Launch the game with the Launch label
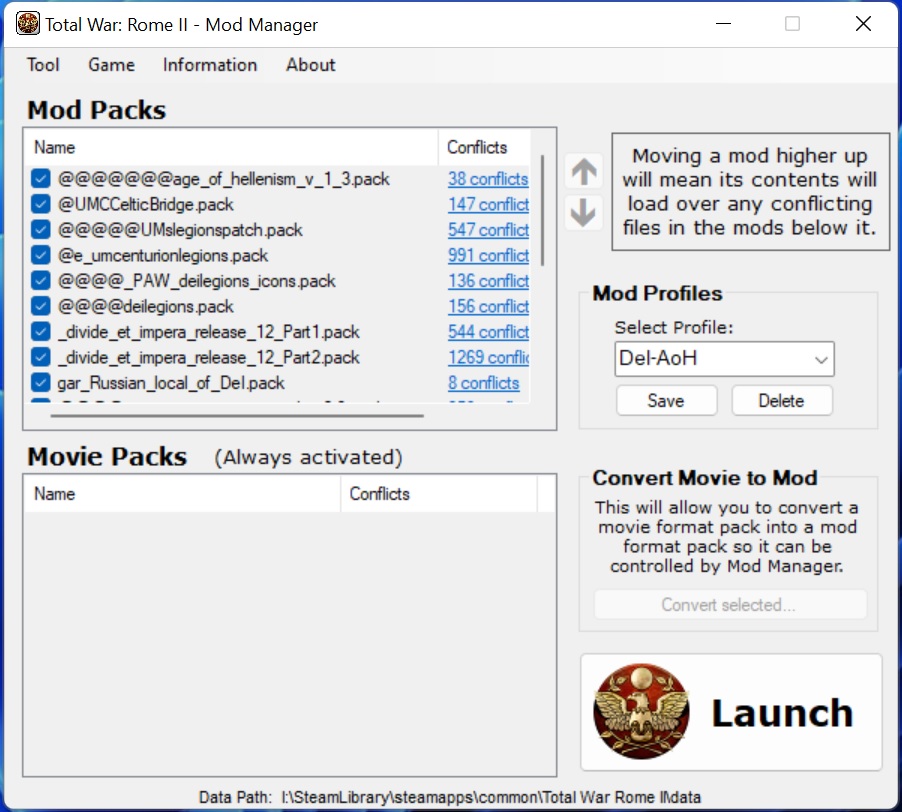This screenshot has height=812, width=902. [782, 713]
